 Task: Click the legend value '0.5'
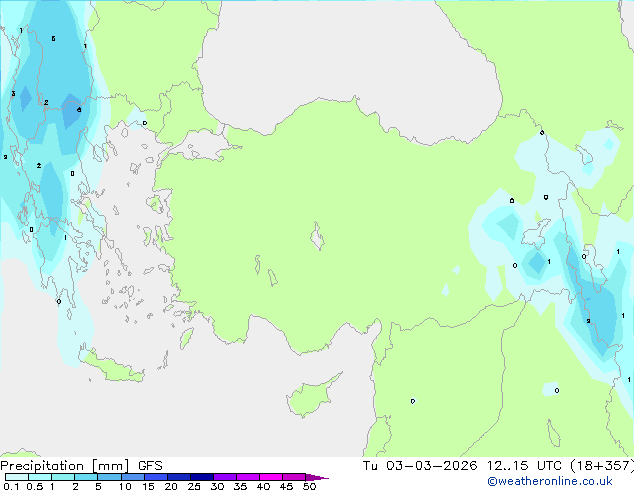(x=35, y=486)
